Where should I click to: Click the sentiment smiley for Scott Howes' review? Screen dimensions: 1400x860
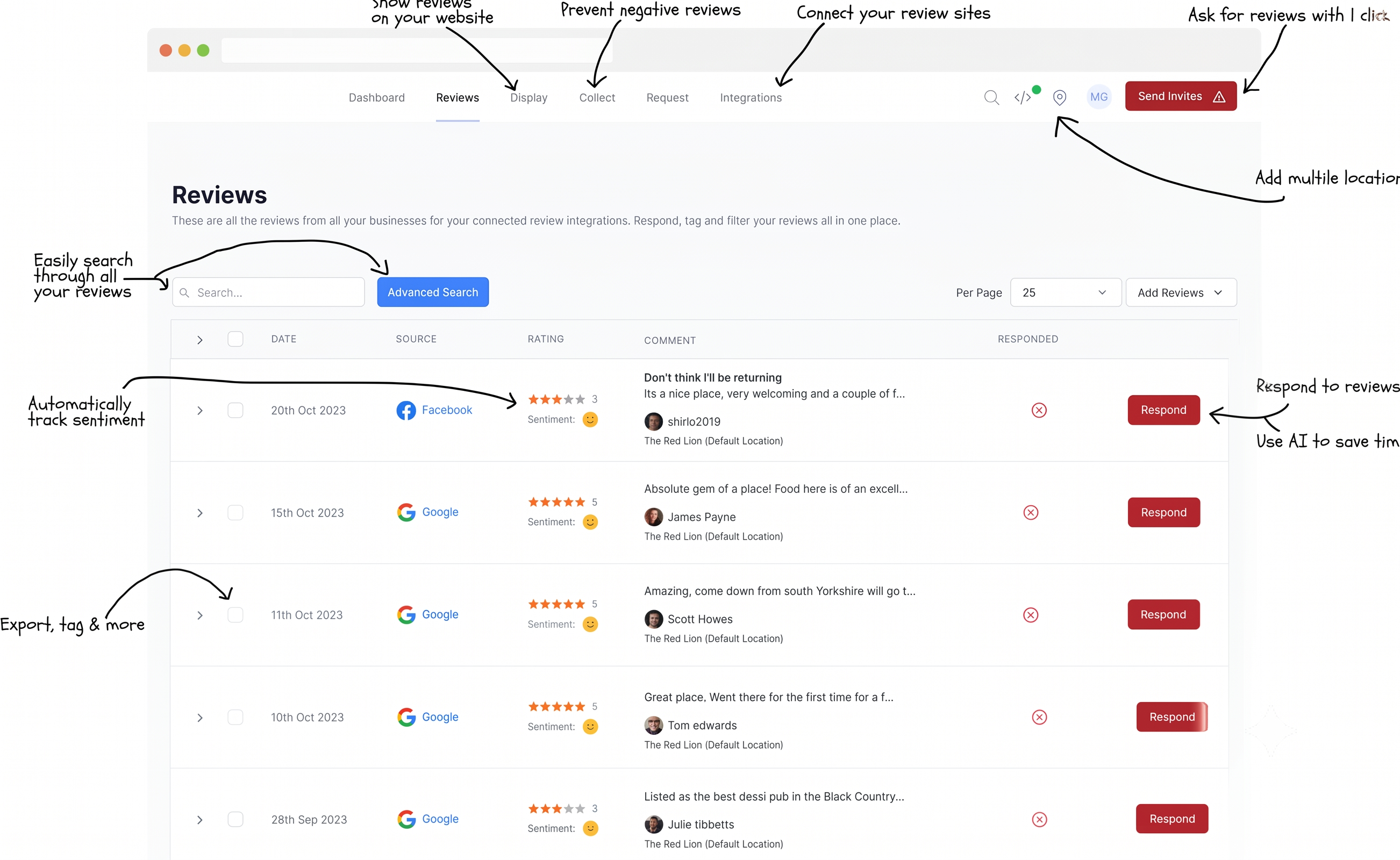click(x=590, y=625)
